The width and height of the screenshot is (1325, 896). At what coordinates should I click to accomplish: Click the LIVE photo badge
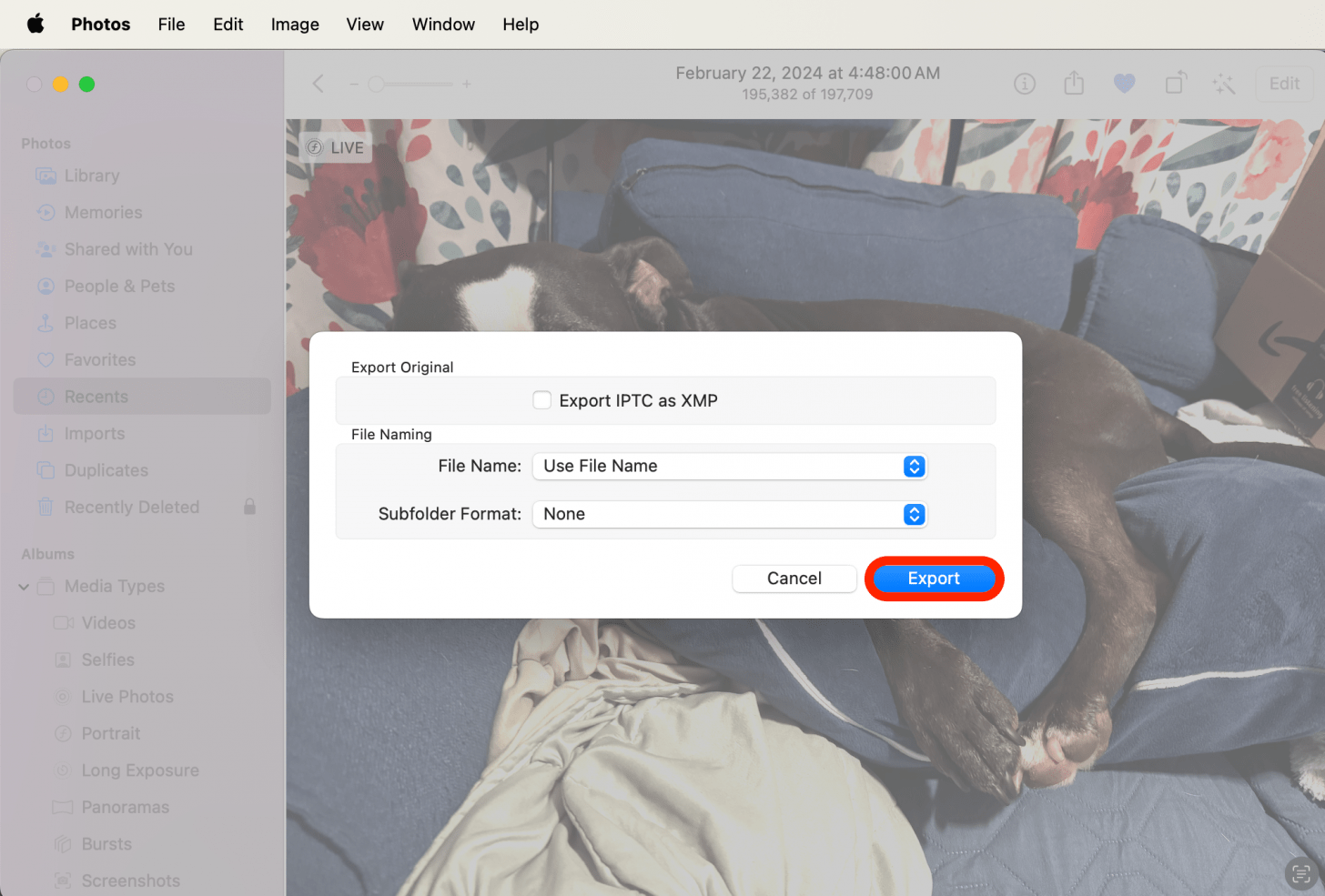336,147
